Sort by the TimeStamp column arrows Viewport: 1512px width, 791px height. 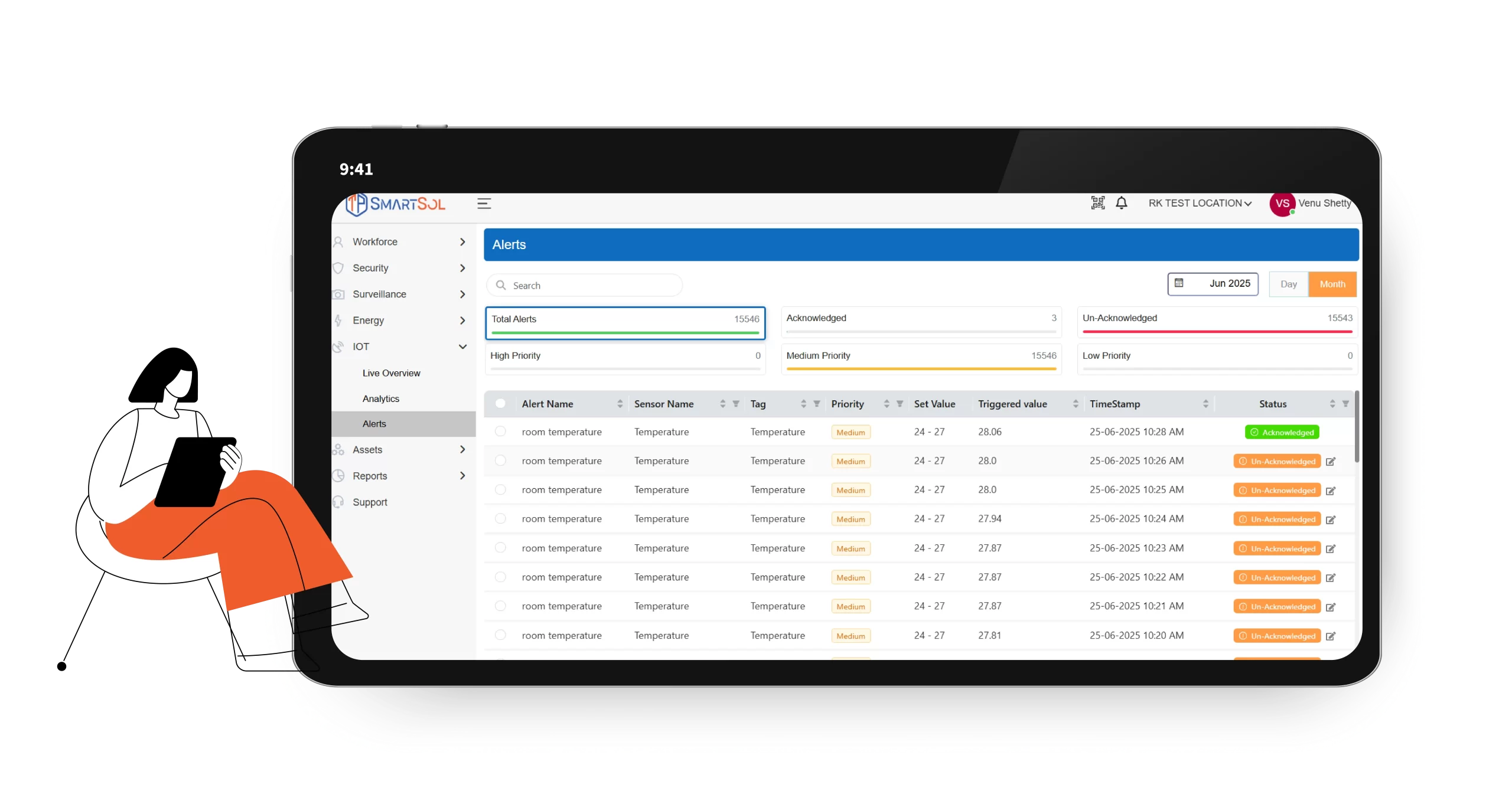tap(1205, 404)
